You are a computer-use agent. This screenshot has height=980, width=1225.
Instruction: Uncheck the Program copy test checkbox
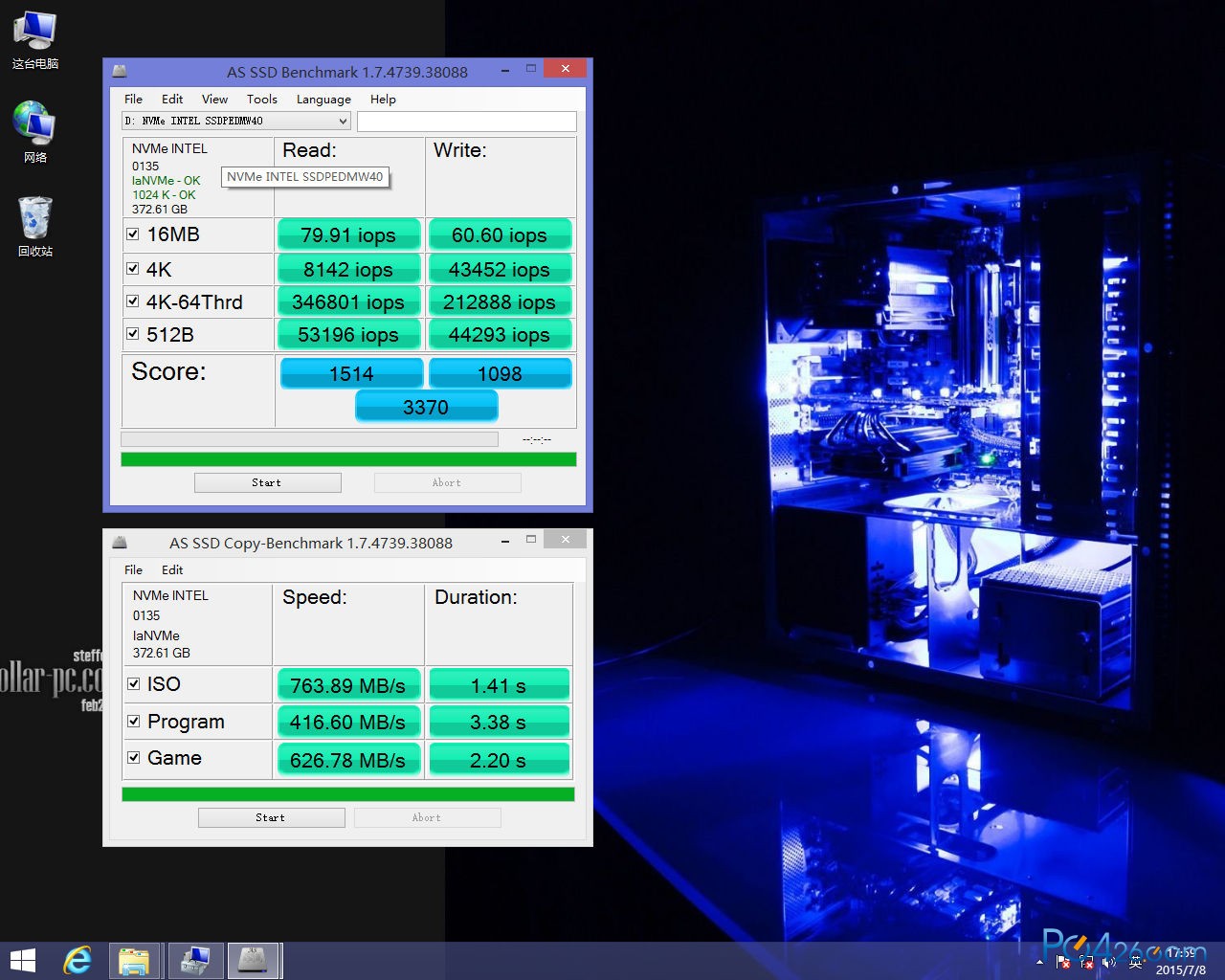point(134,721)
